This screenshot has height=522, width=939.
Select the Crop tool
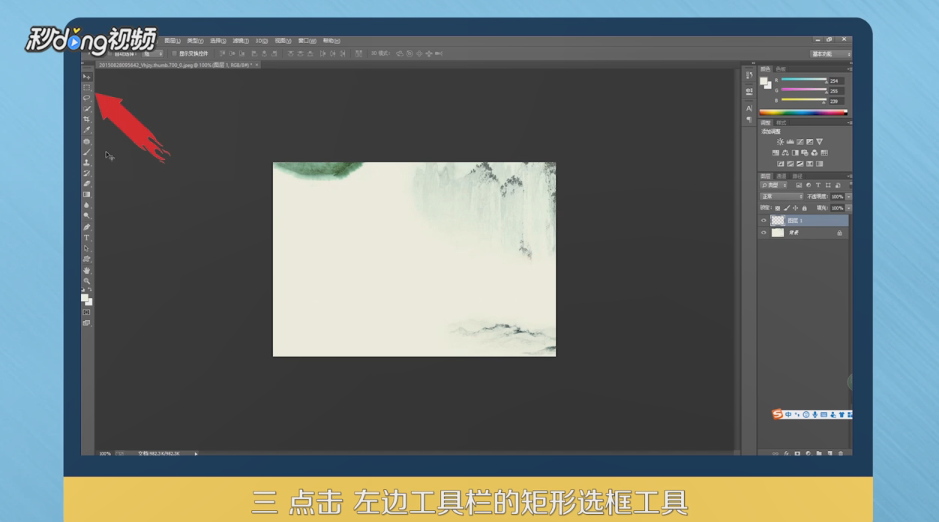[87, 119]
